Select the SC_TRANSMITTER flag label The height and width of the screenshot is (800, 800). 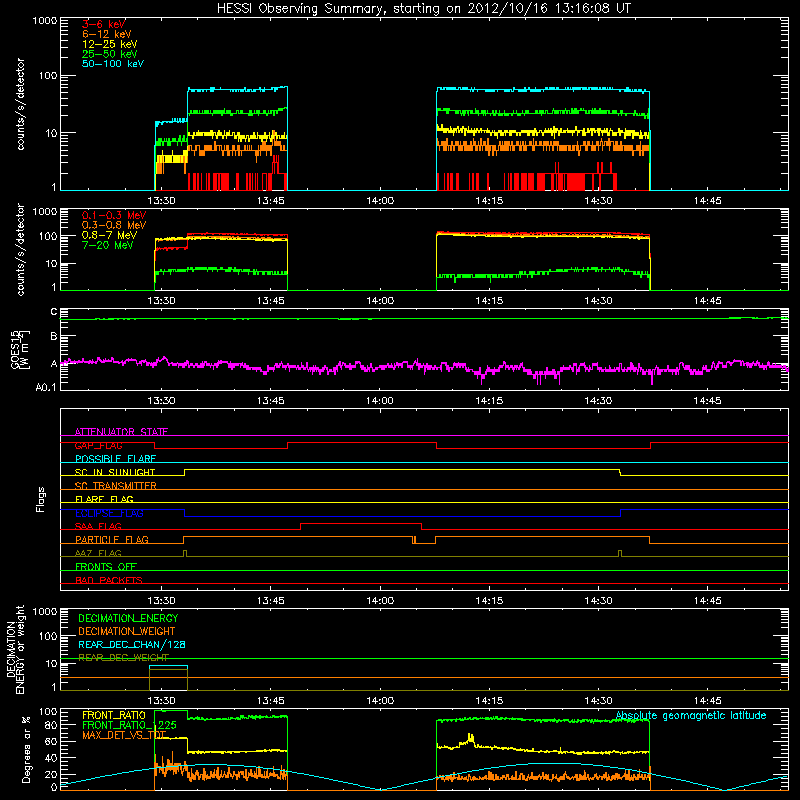[x=116, y=486]
